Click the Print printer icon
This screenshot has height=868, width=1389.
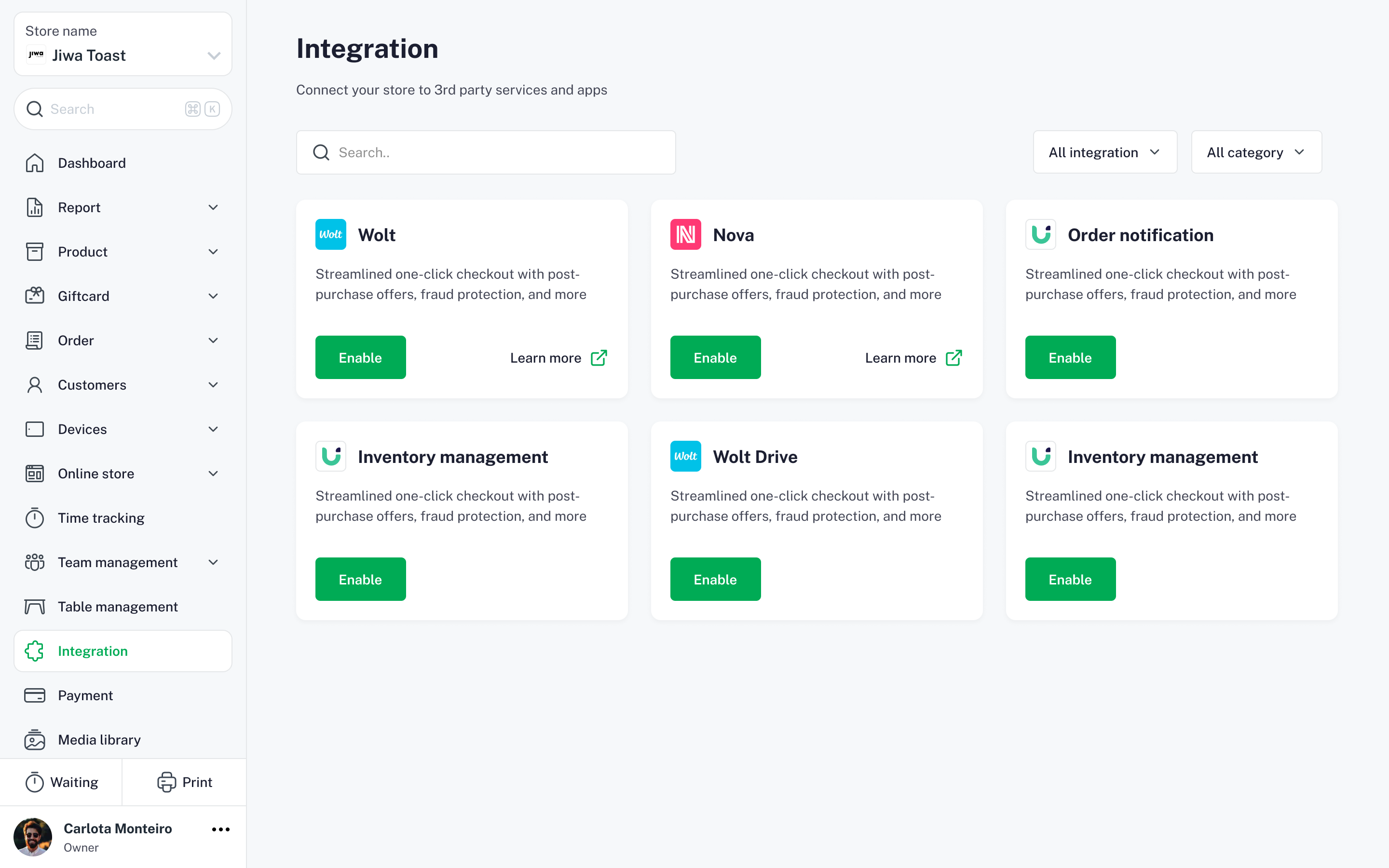pyautogui.click(x=166, y=782)
